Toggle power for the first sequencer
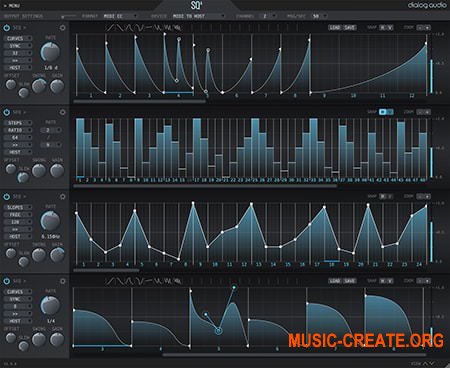The width and height of the screenshot is (450, 368). (7, 28)
